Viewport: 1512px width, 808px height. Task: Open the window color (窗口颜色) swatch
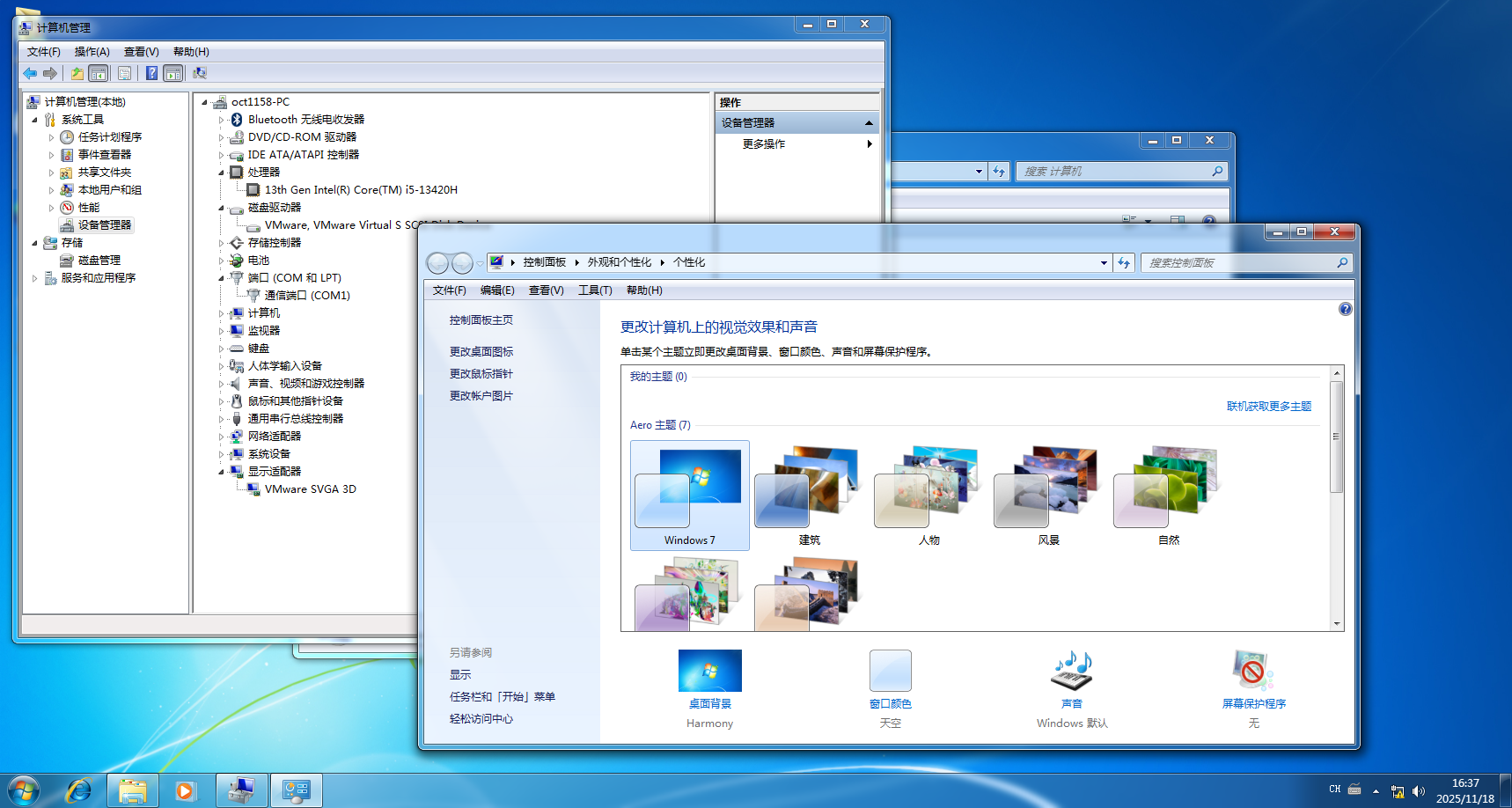tap(890, 672)
